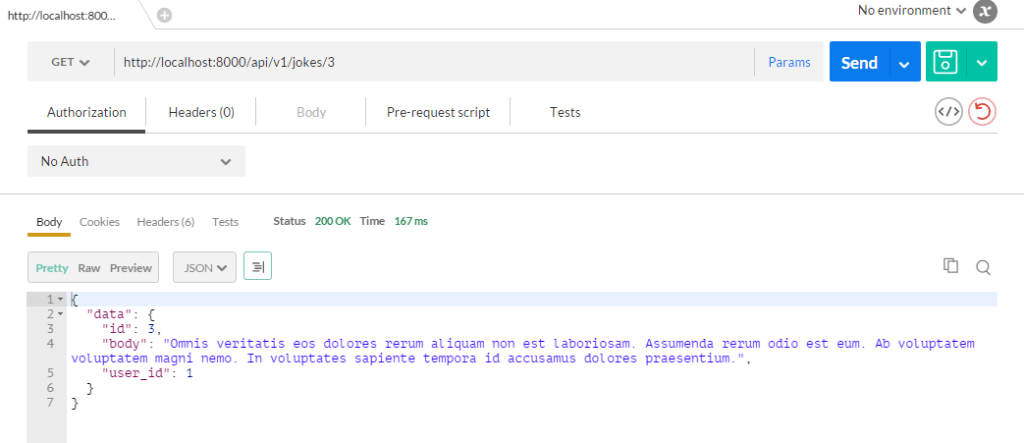Screen dimensions: 1024x443
Task: Click the Params button
Action: pyautogui.click(x=789, y=62)
